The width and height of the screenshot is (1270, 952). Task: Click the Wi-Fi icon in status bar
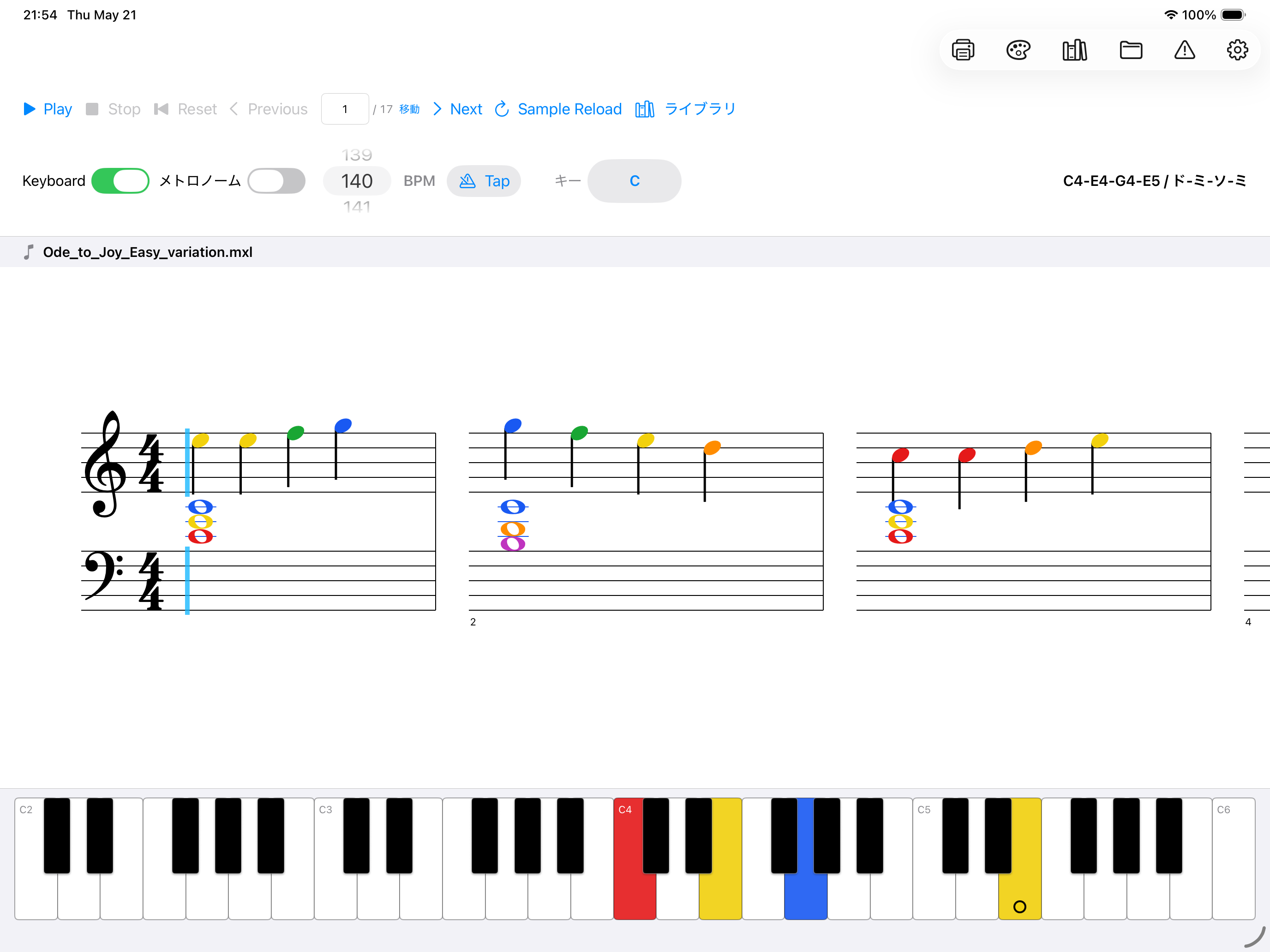[1171, 15]
